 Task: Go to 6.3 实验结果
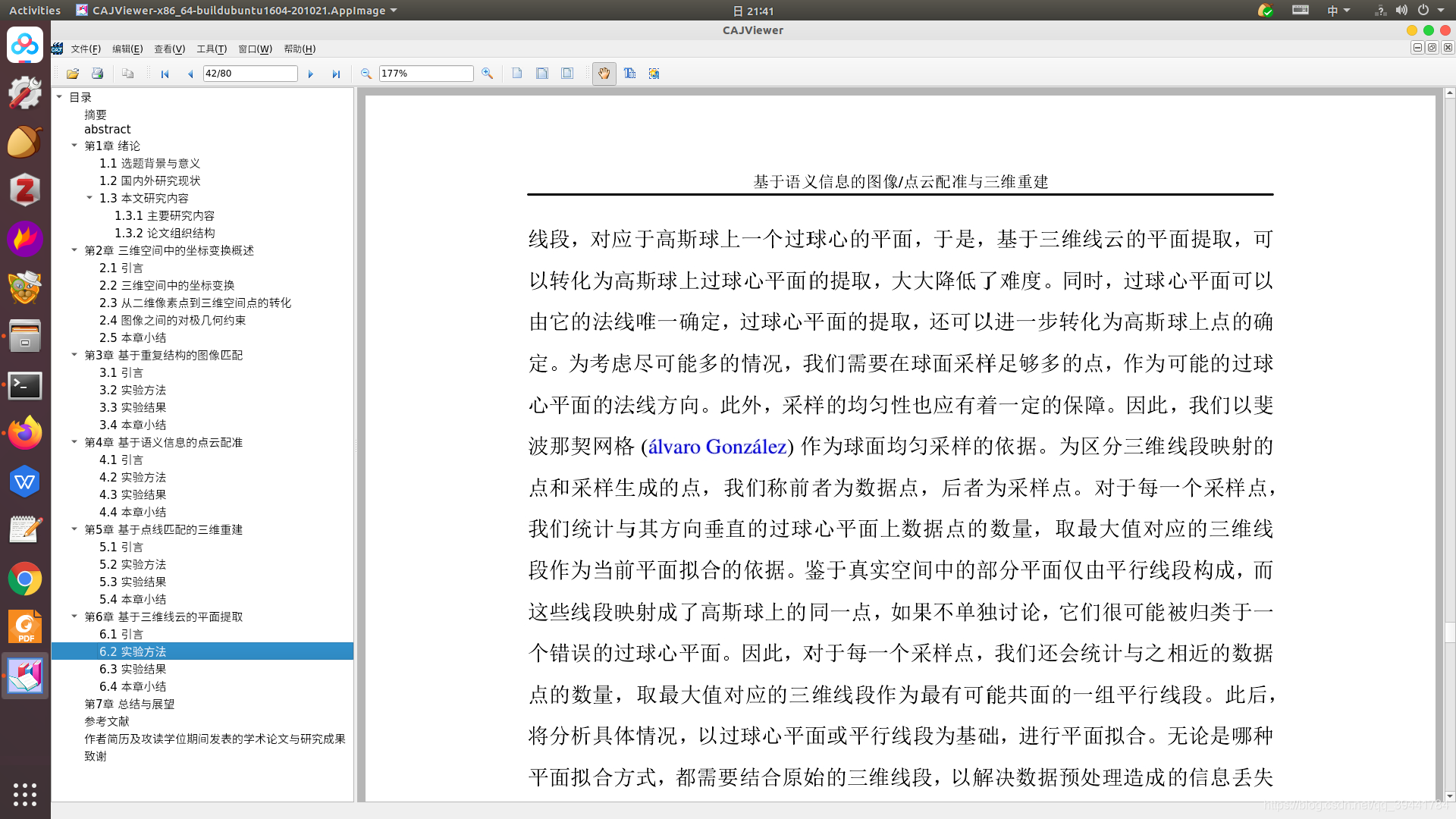(x=133, y=669)
